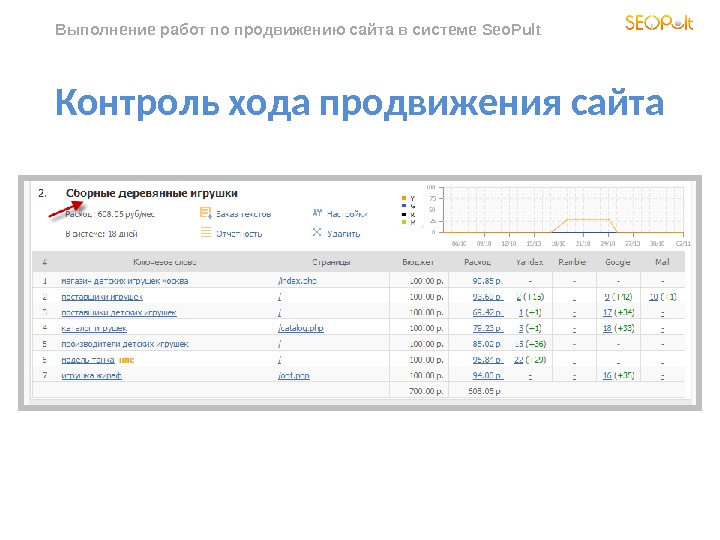
Task: Open Mail position link in row 2
Action: click(x=662, y=297)
